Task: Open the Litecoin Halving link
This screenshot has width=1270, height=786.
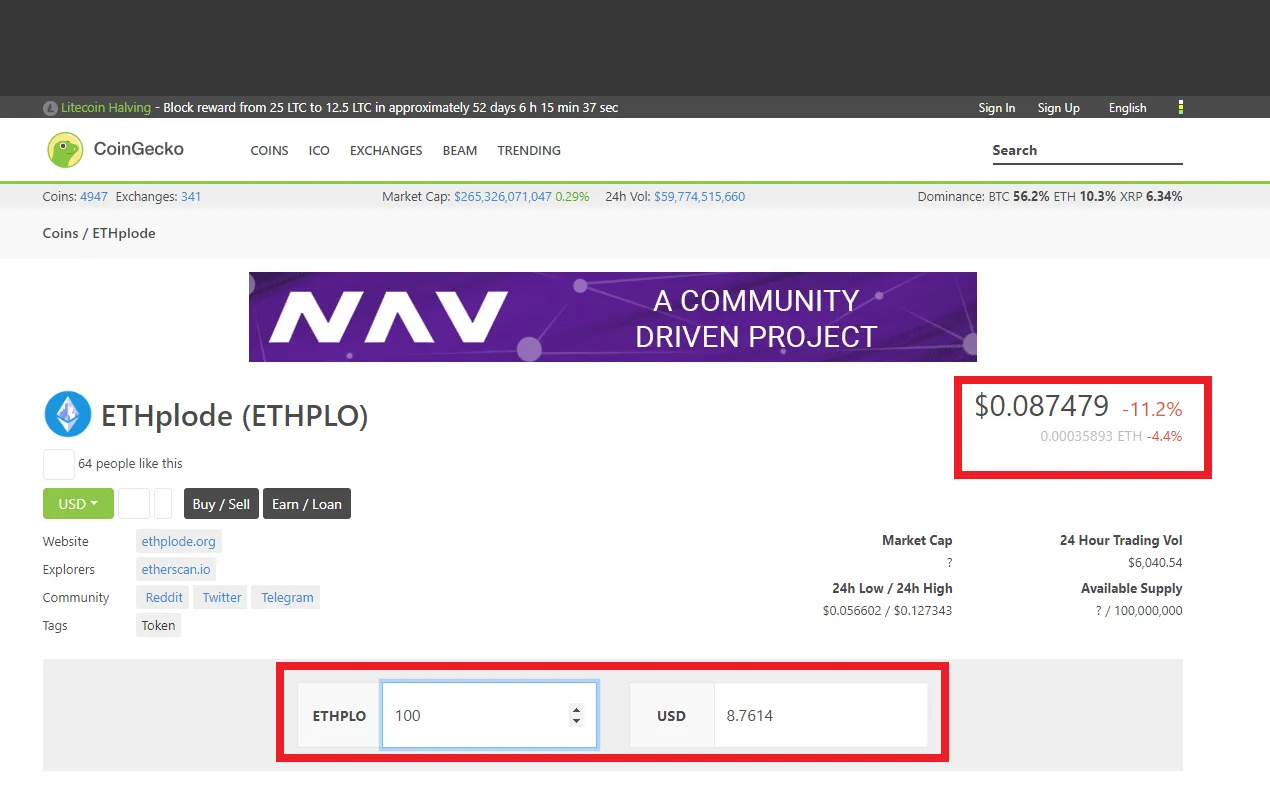Action: (106, 108)
